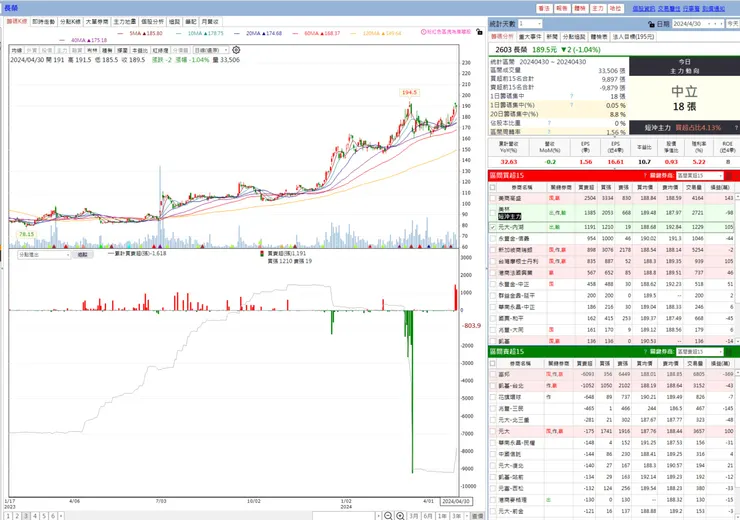The image size is (740, 520).
Task: Click the 看法 button
Action: [544, 8]
